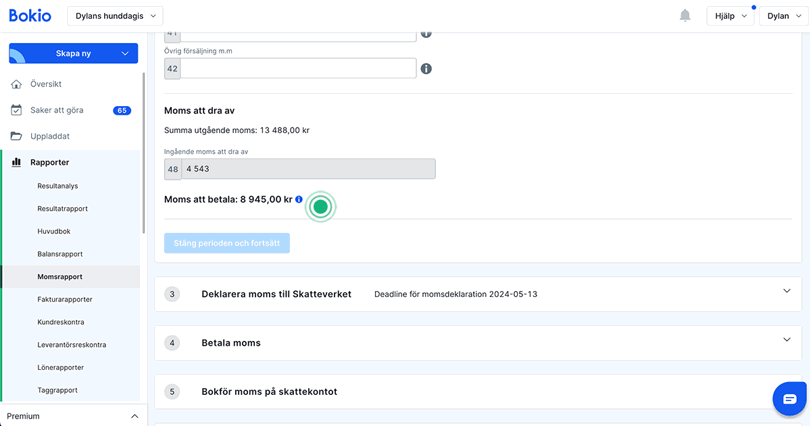810x426 pixels.
Task: Open the chat support bubble
Action: tap(789, 398)
